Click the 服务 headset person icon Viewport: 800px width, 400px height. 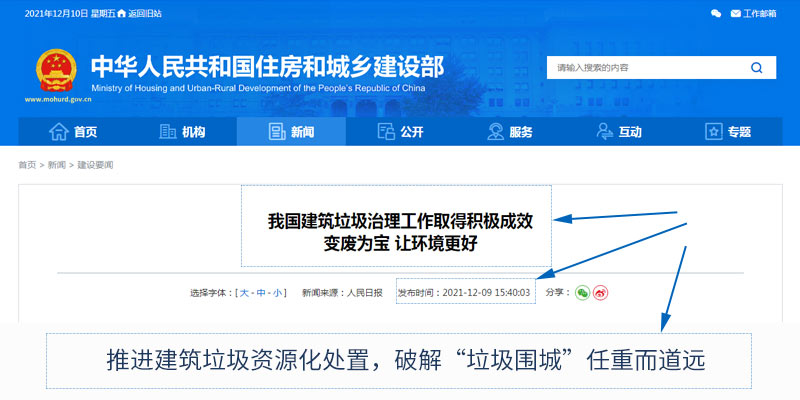(x=495, y=132)
